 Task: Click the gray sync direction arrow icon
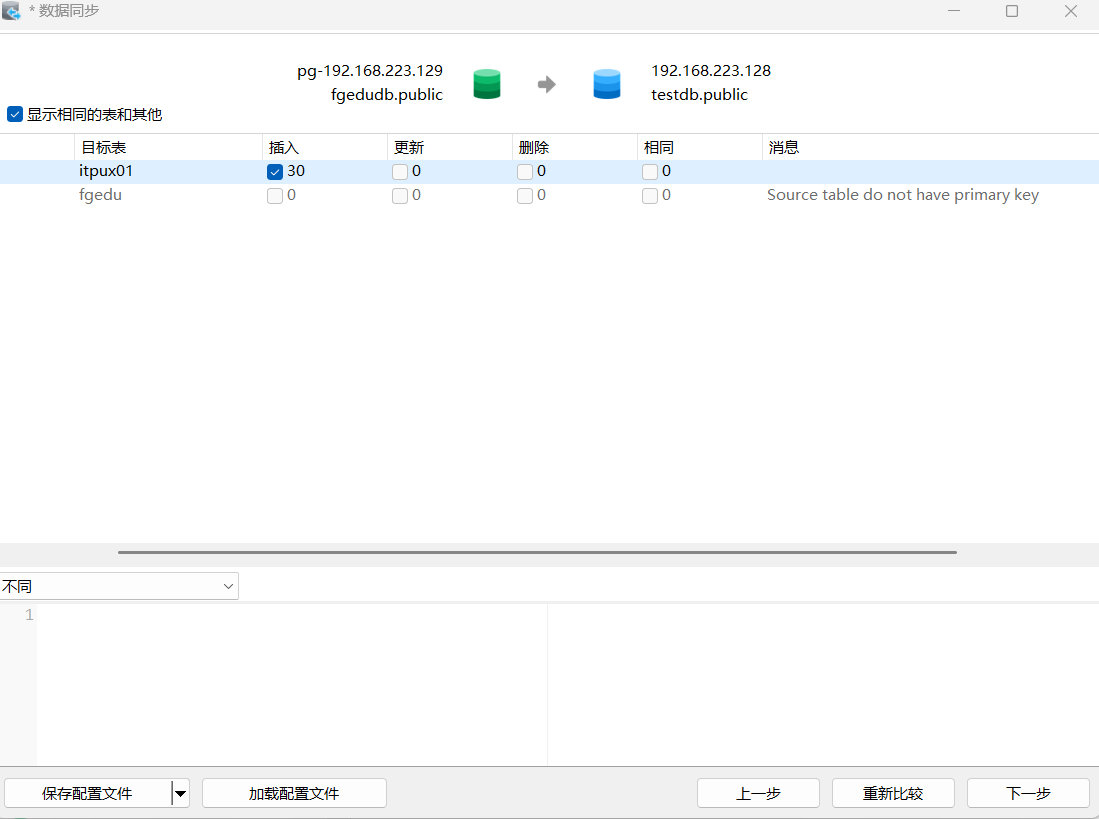coord(546,85)
